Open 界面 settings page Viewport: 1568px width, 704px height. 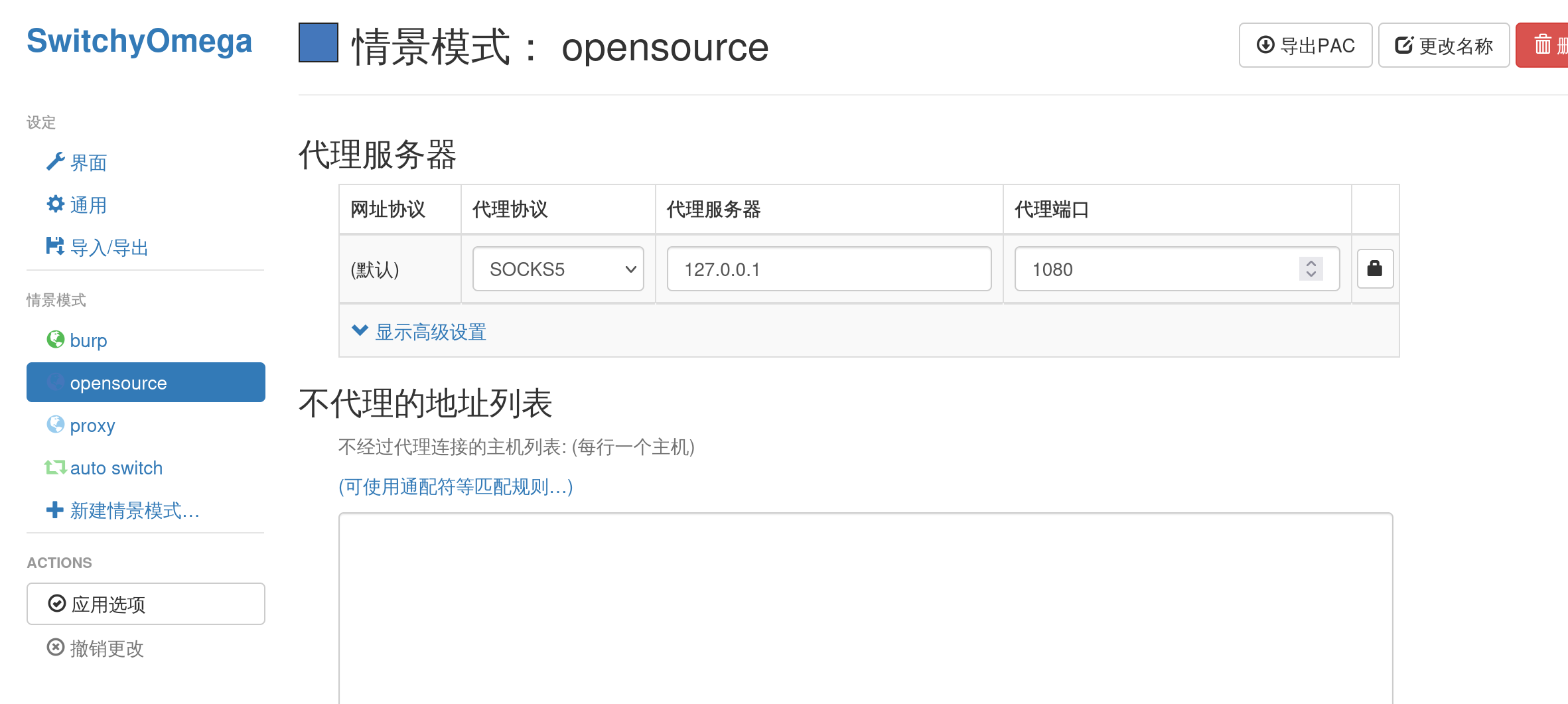tap(89, 163)
